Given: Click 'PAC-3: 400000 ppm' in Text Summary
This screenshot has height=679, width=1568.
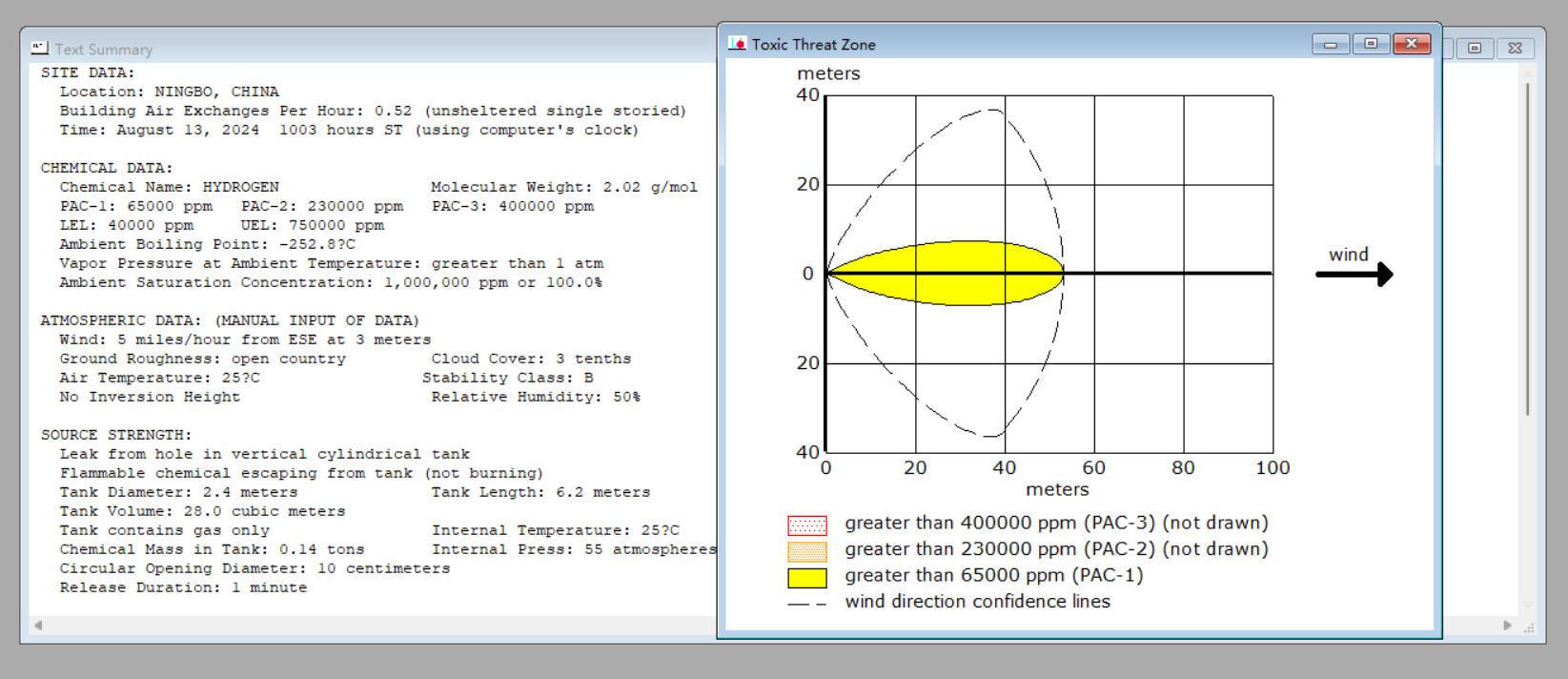Looking at the screenshot, I should pos(512,206).
